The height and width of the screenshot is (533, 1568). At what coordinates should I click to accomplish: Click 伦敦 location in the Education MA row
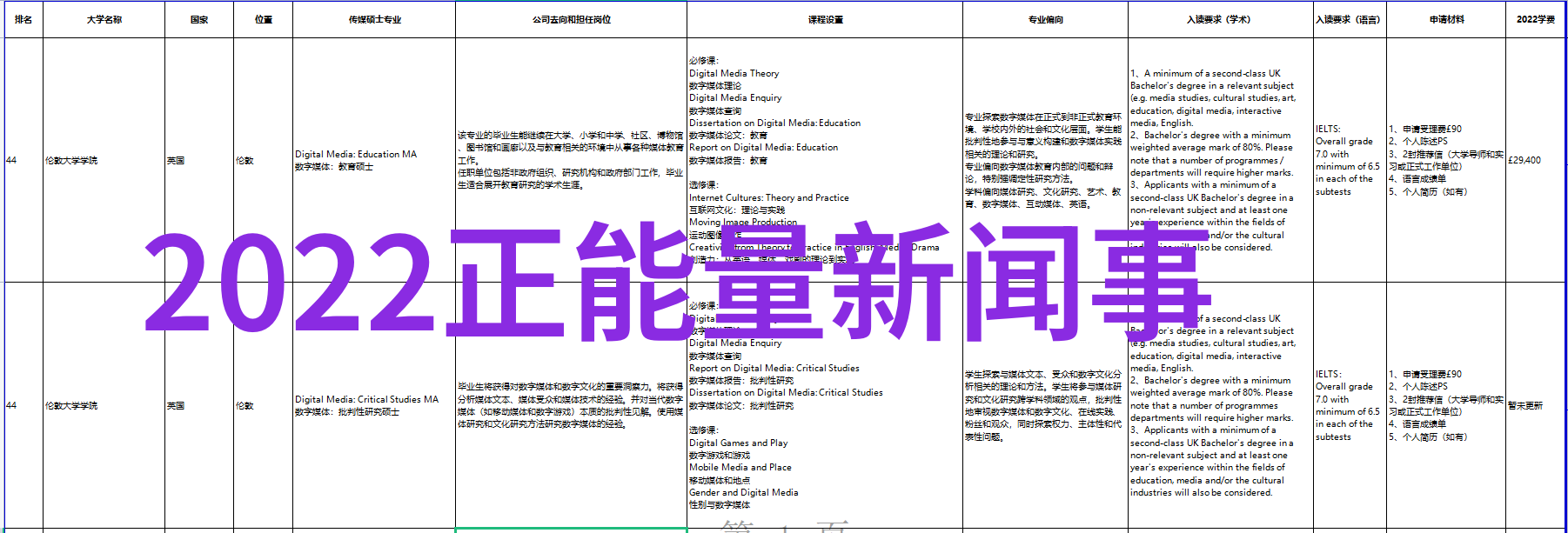264,160
